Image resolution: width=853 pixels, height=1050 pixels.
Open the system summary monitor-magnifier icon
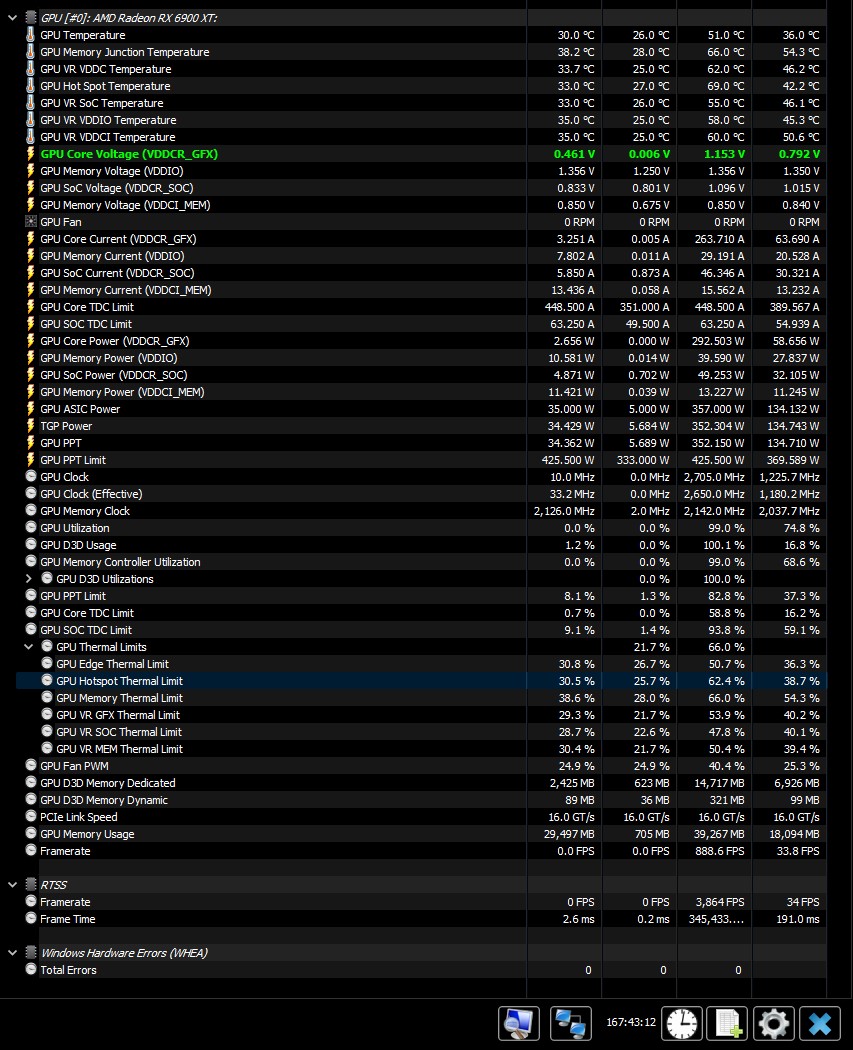(518, 1023)
